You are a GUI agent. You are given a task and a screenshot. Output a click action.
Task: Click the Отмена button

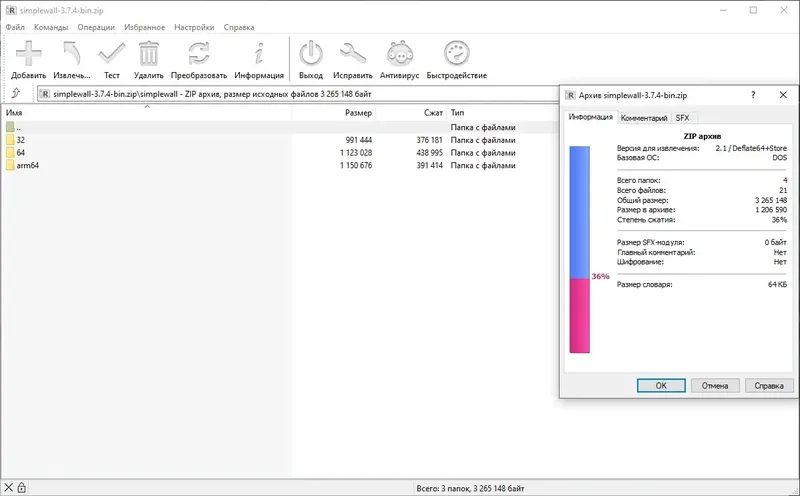click(x=715, y=386)
